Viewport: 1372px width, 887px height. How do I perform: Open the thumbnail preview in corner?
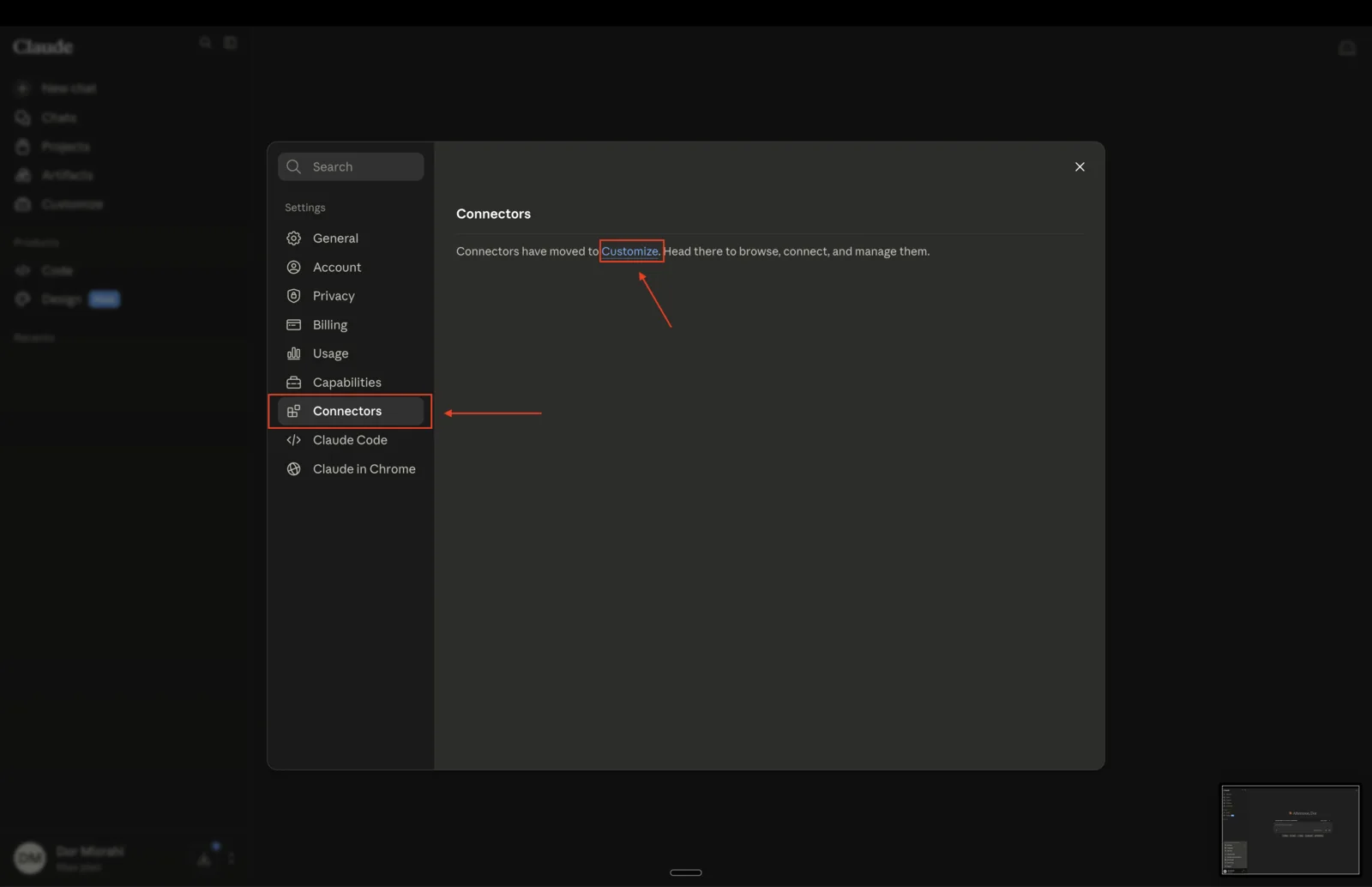coord(1290,830)
